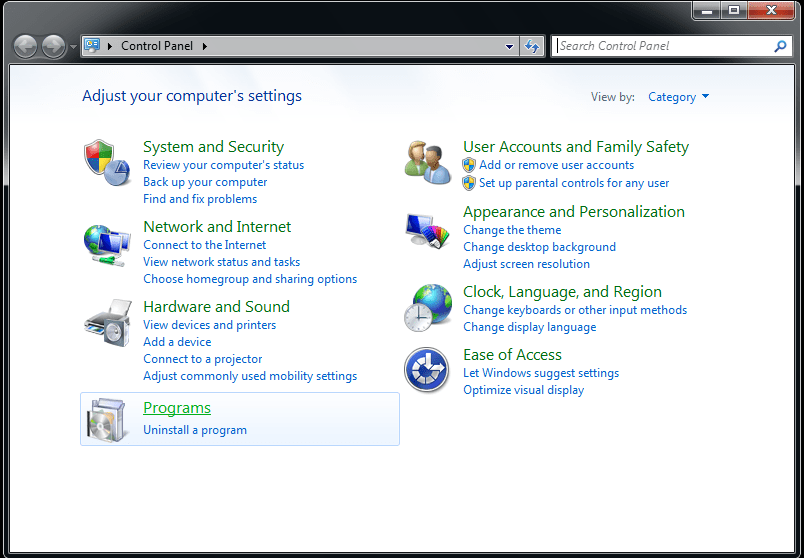Open Set up parental controls for any user
Screen dimensions: 804x558
coord(574,183)
